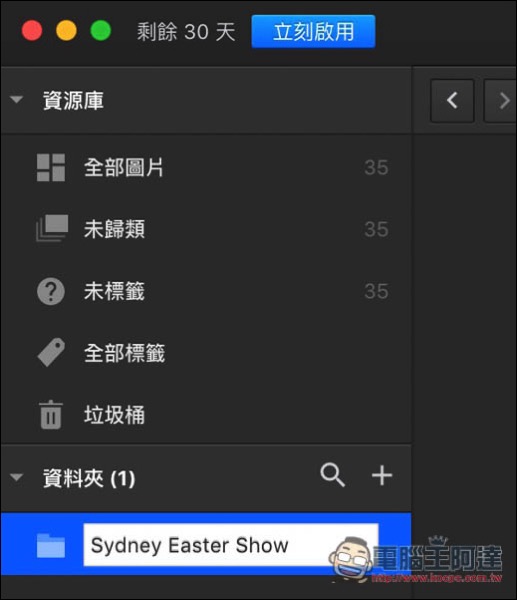
Task: Click the 垃圾桶 trash can icon
Action: point(51,414)
